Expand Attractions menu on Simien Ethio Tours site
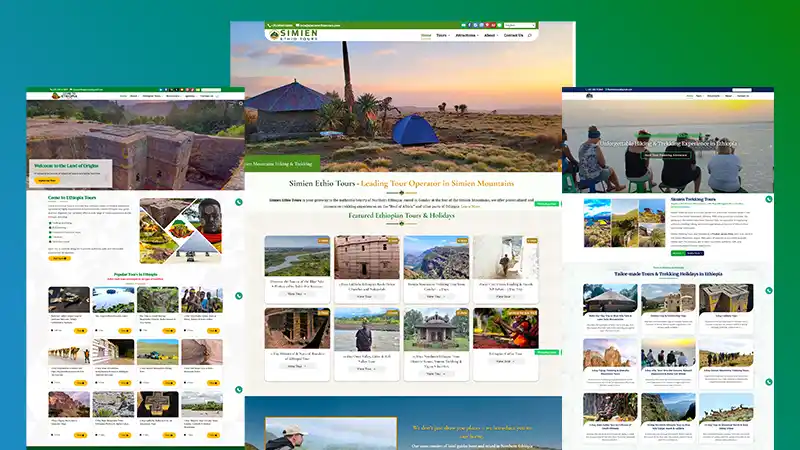800x450 pixels. tap(467, 35)
